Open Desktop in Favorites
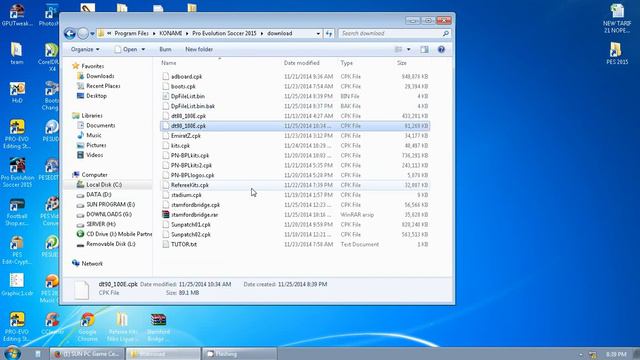The height and width of the screenshot is (360, 640). [96, 96]
